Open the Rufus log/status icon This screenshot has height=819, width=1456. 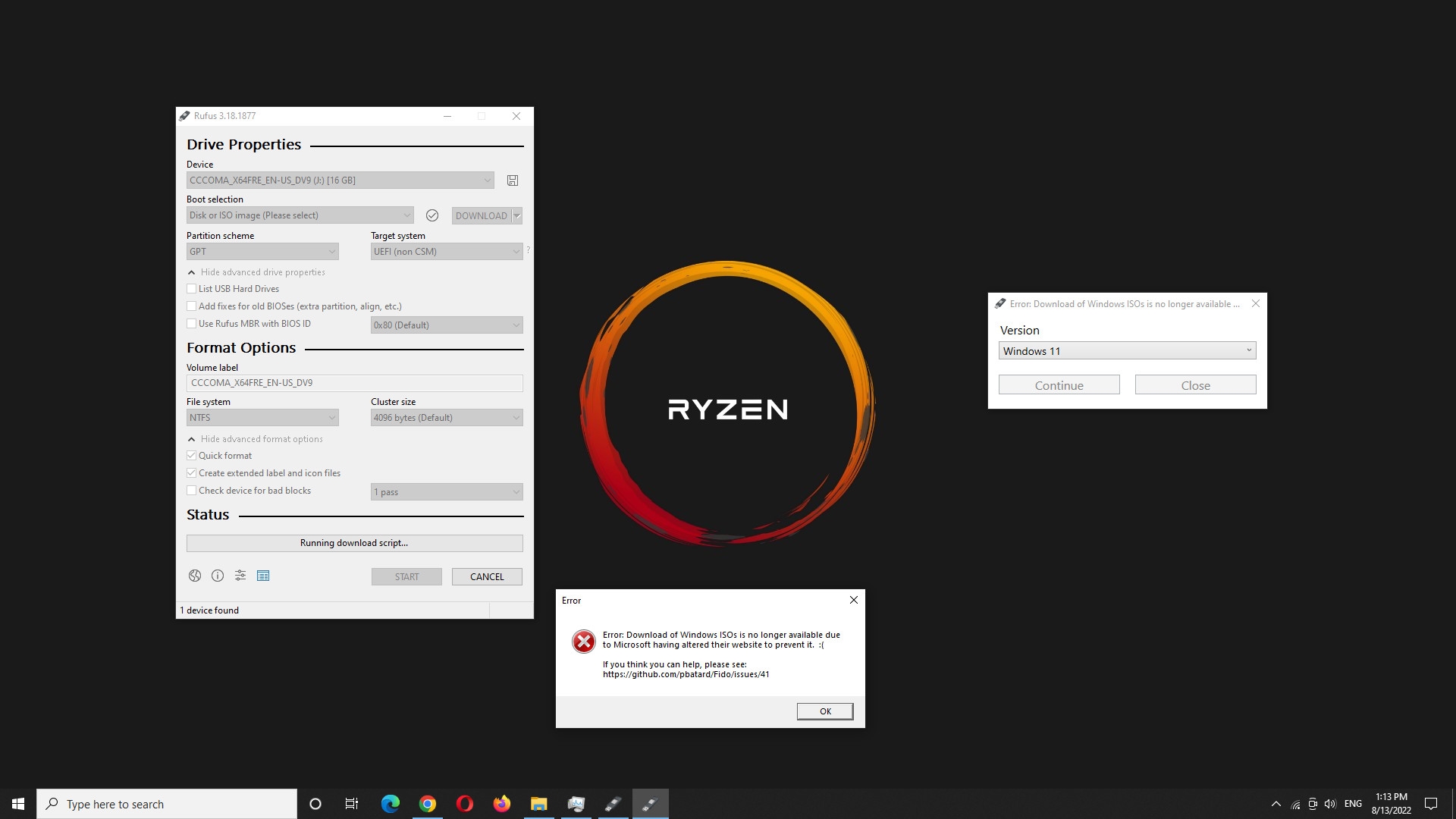pyautogui.click(x=263, y=576)
